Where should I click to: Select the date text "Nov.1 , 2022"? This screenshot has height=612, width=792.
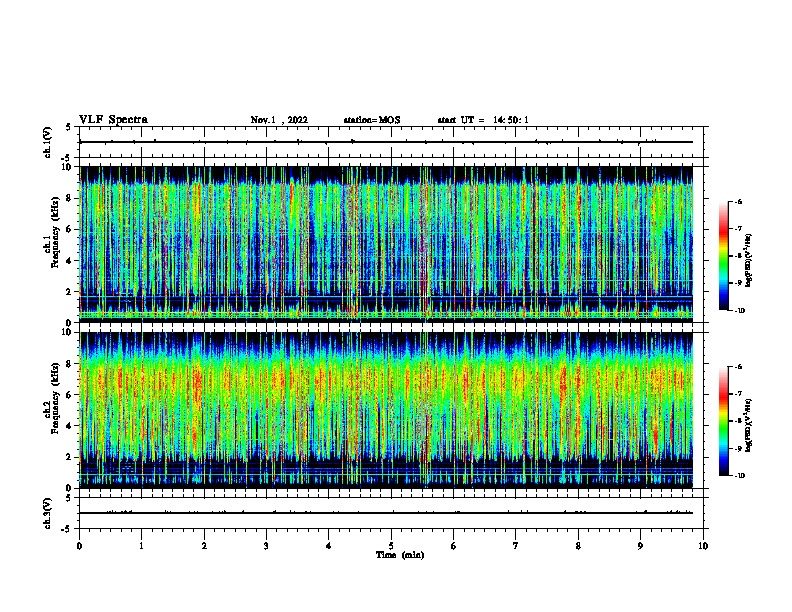pos(279,120)
